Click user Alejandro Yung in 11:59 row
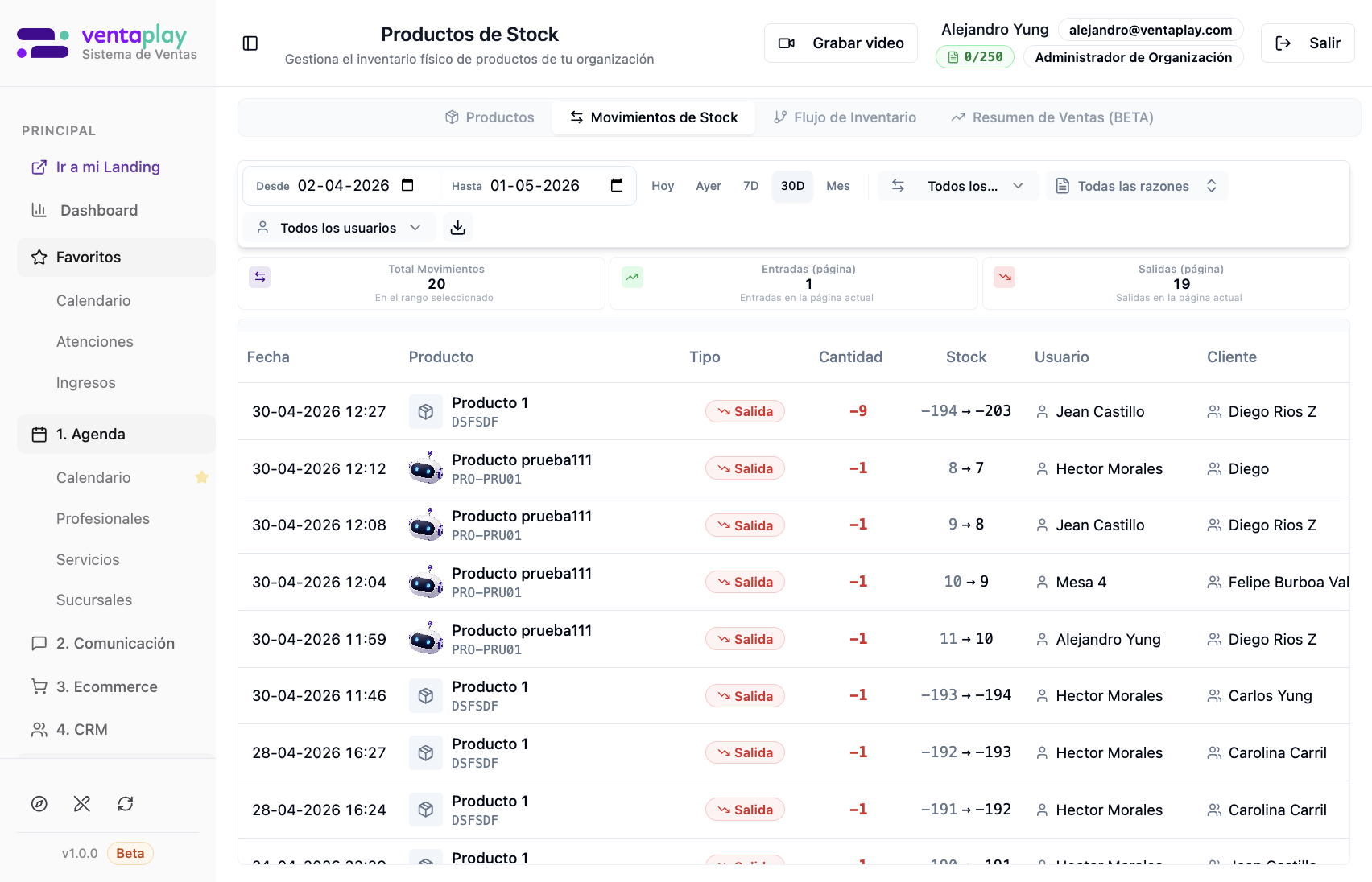This screenshot has width=1372, height=882. click(1108, 640)
